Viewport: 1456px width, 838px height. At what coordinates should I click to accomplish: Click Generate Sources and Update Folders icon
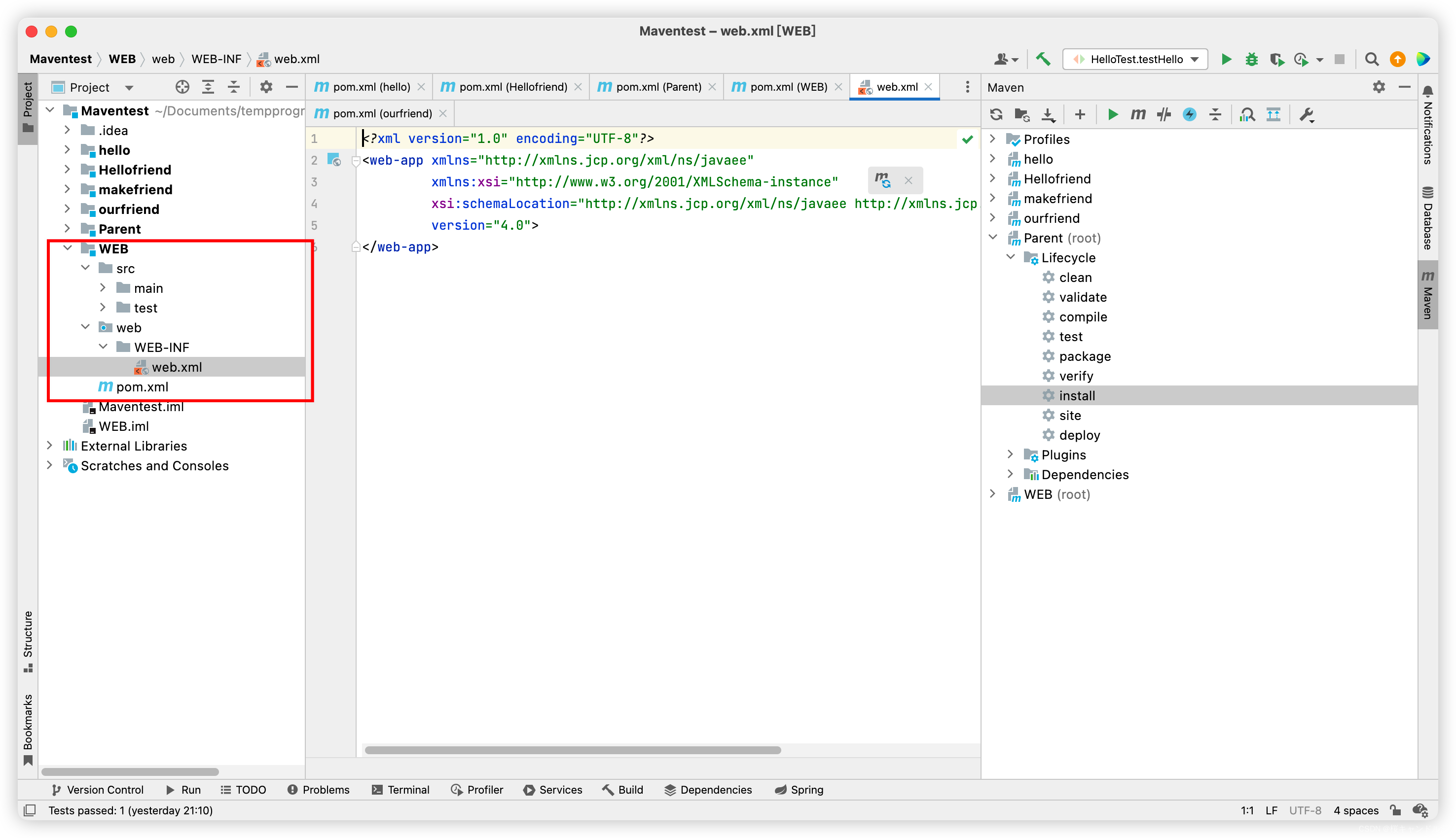pyautogui.click(x=1022, y=114)
